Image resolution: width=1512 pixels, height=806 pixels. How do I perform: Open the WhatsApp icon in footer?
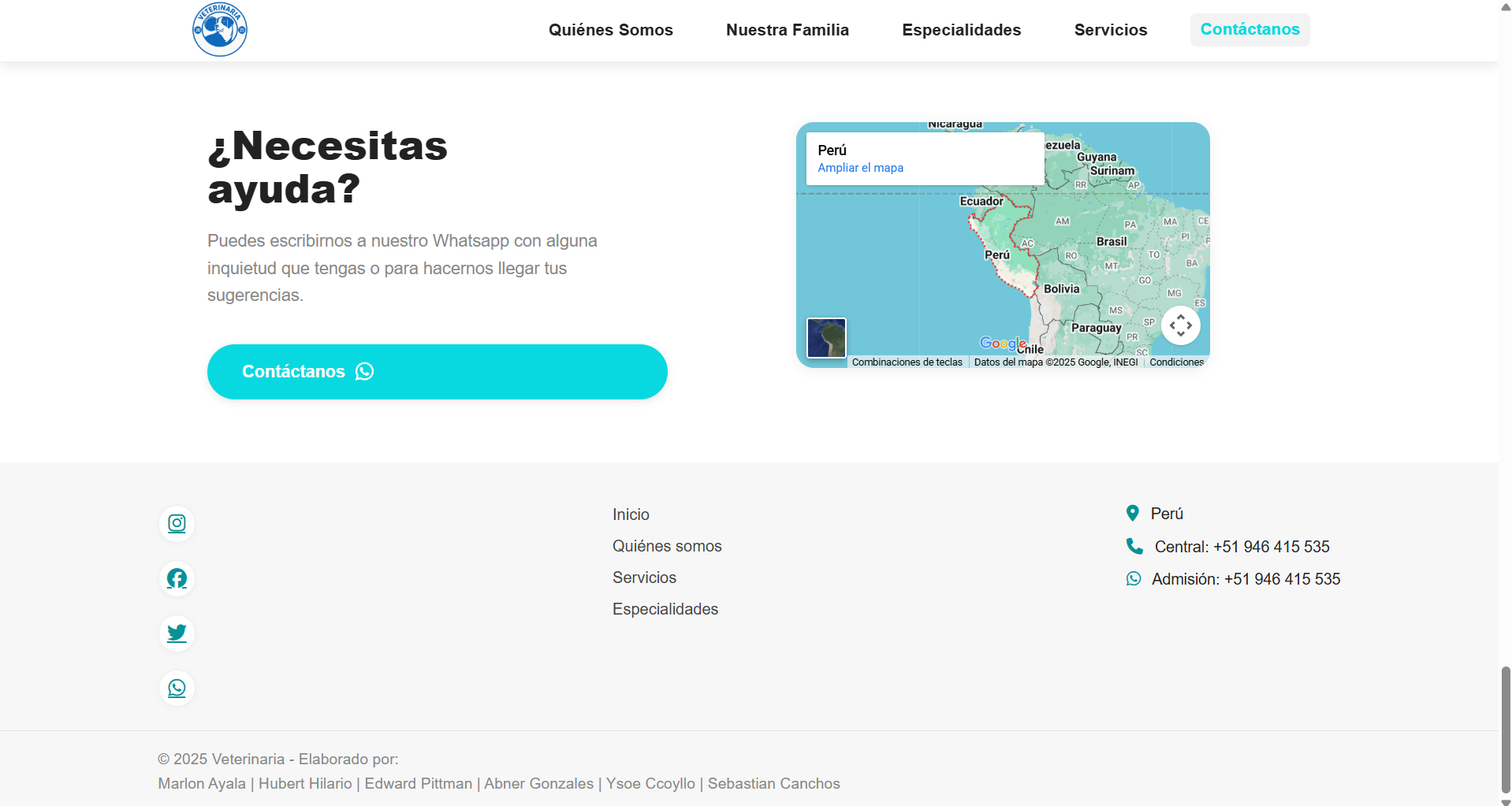coord(177,689)
